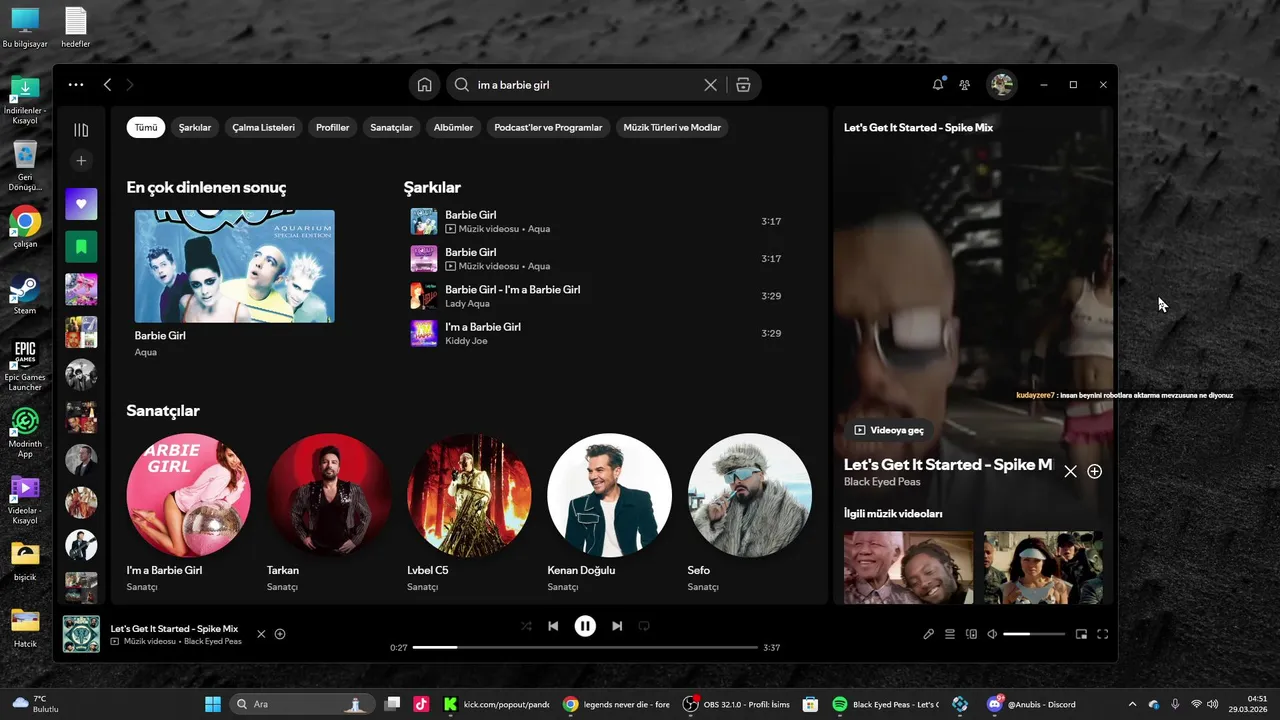Go to Spotify Home via house icon
1280x720 pixels.
click(x=424, y=85)
